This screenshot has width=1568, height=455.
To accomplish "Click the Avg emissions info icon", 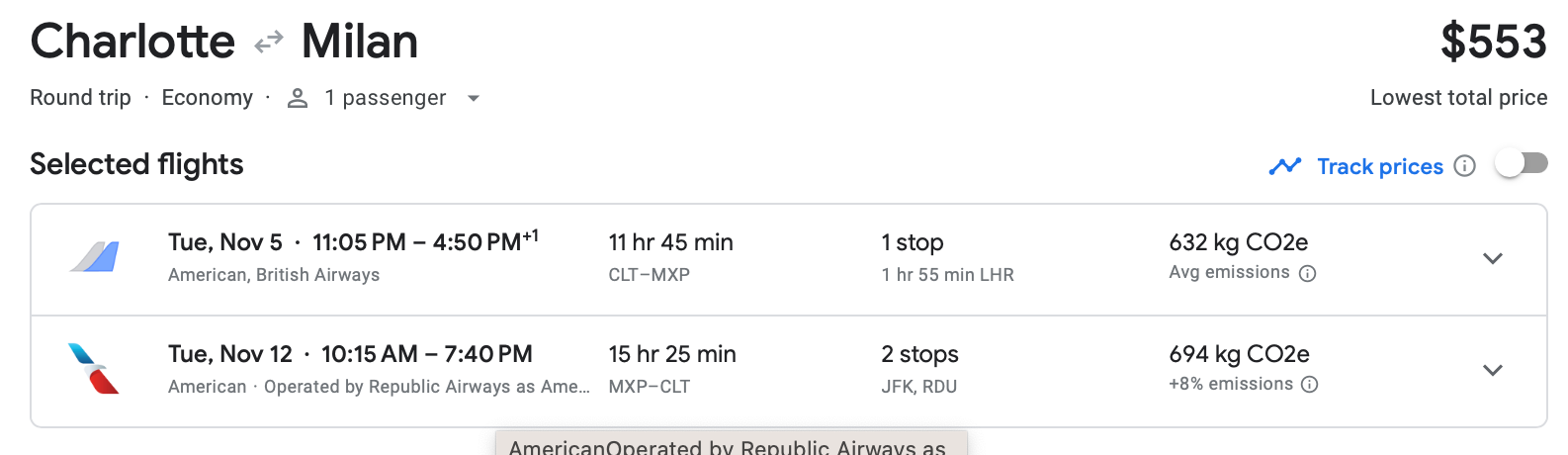I will click(x=1307, y=274).
